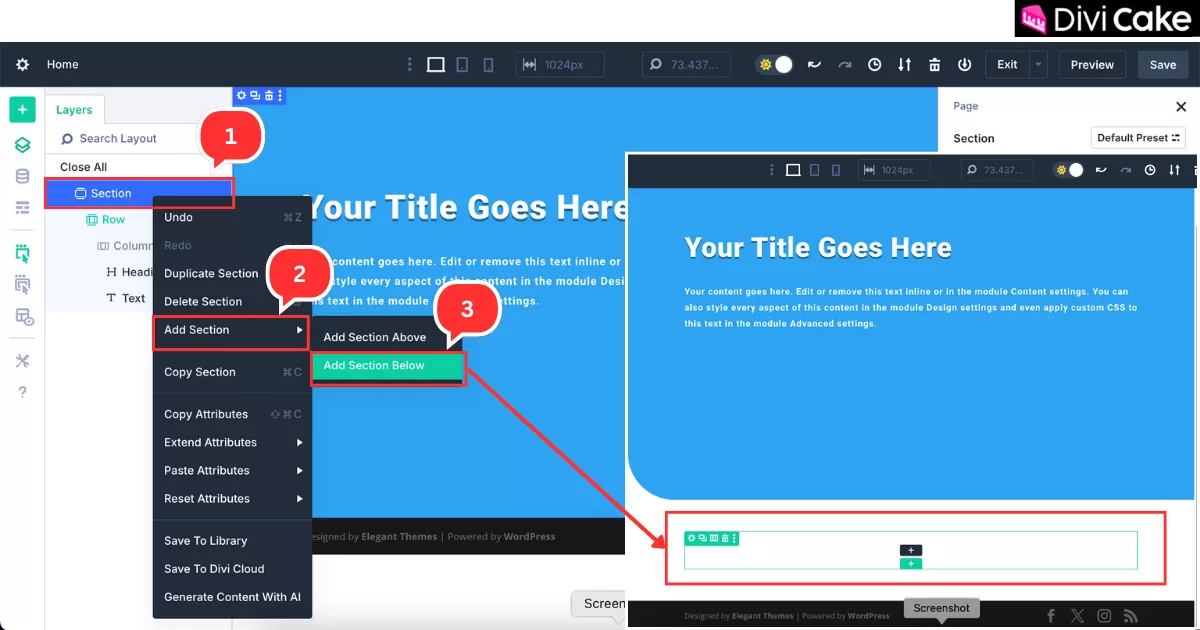Click redo arrow in main top bar

(x=845, y=64)
